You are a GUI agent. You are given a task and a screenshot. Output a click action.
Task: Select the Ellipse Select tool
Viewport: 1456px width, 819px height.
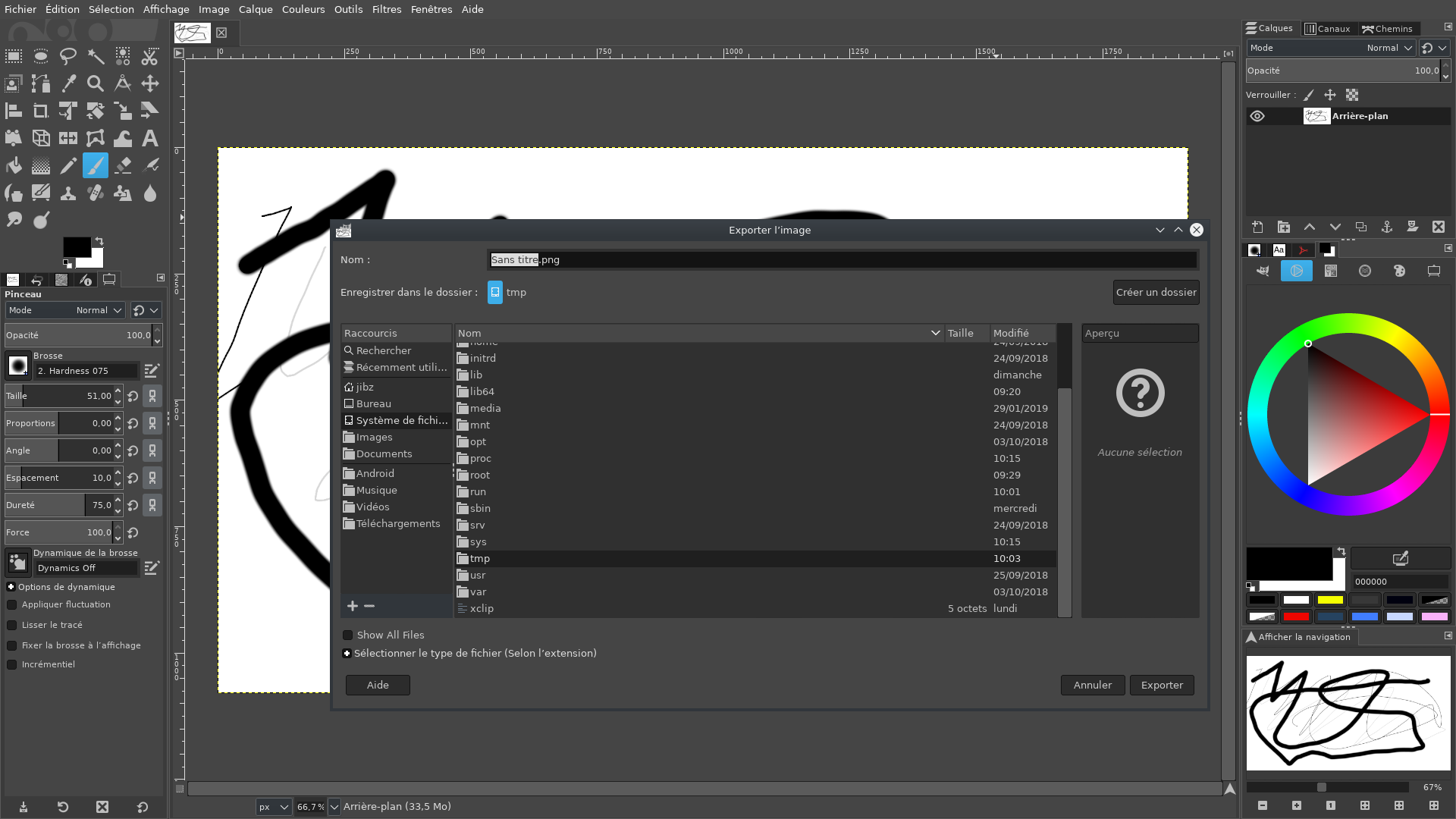[x=41, y=56]
